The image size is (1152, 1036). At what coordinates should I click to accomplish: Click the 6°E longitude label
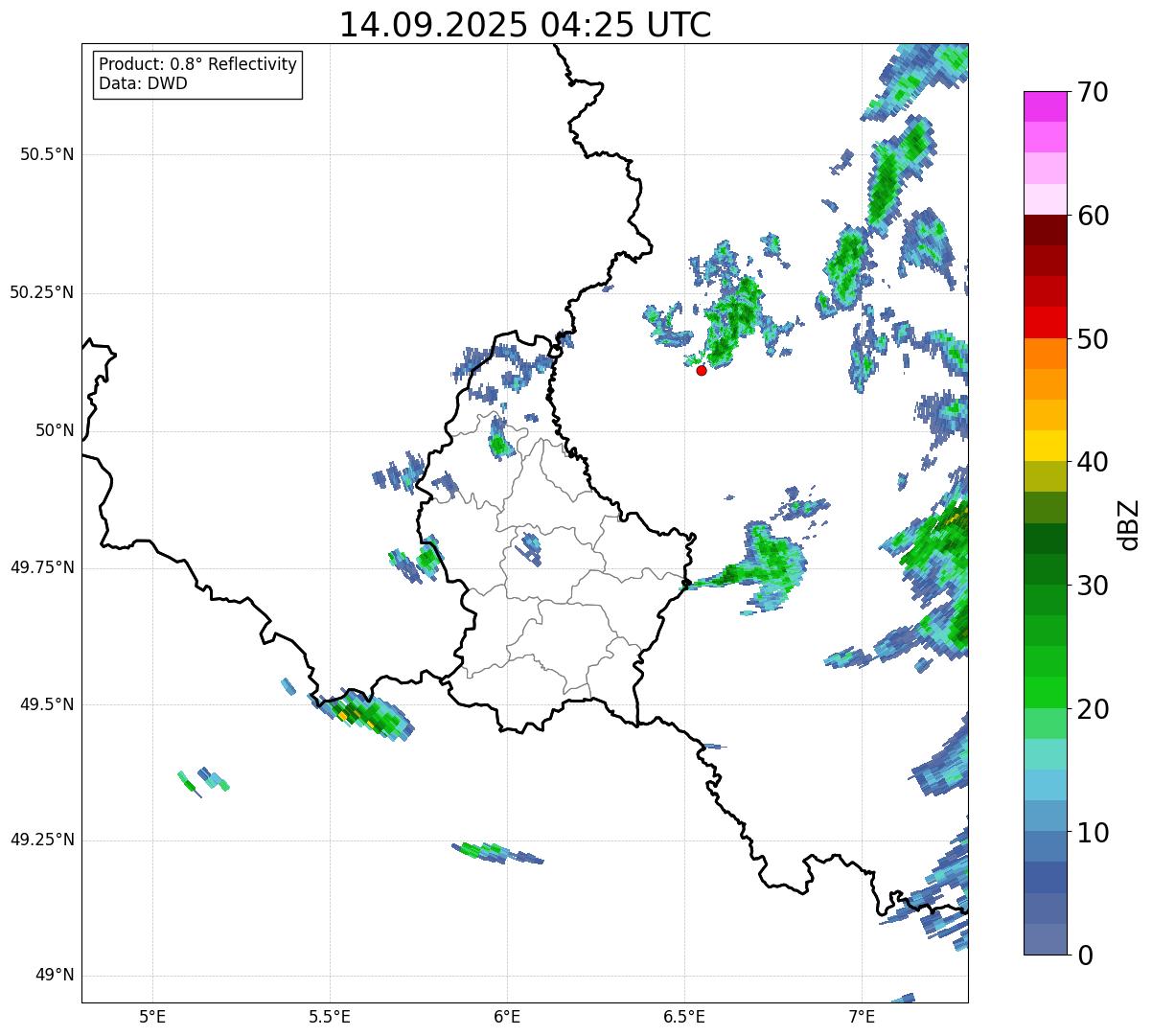[x=507, y=1016]
